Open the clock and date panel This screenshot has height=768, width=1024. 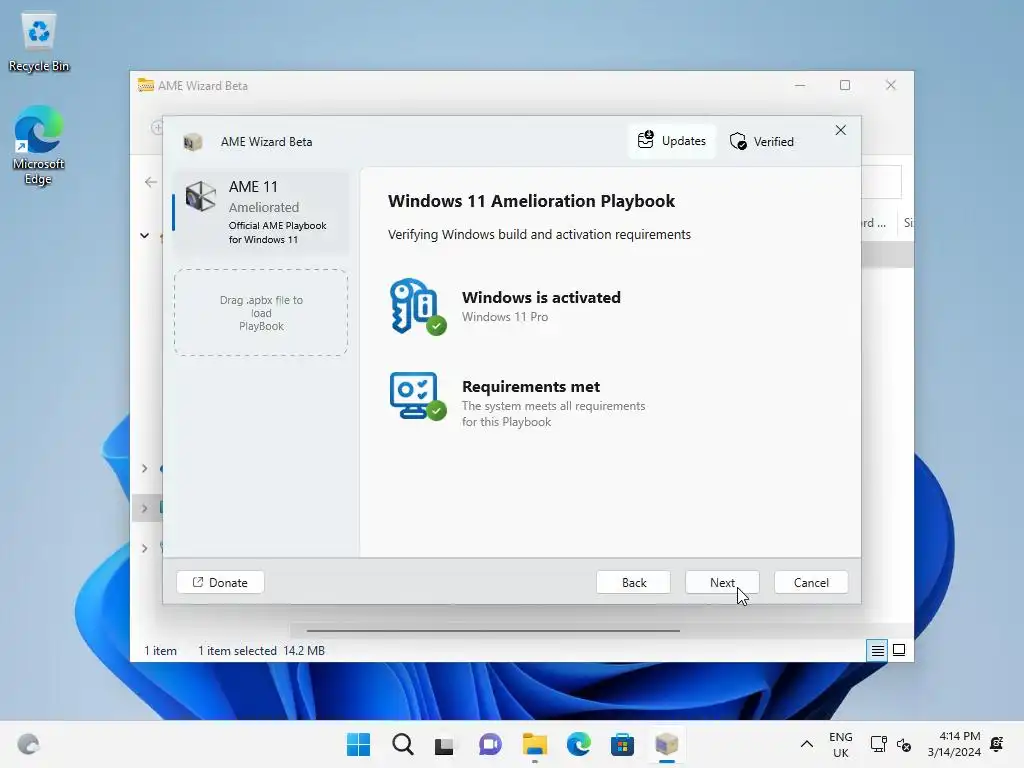954,744
